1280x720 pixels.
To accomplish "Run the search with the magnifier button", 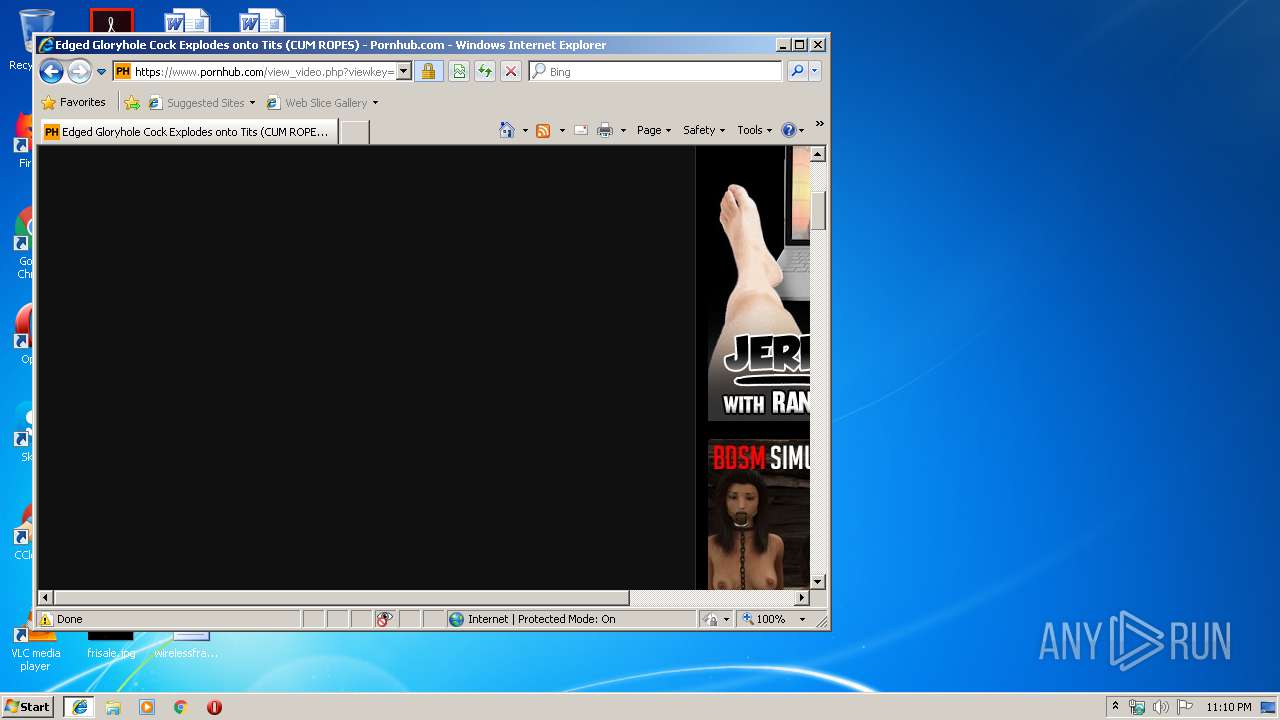I will [x=797, y=71].
